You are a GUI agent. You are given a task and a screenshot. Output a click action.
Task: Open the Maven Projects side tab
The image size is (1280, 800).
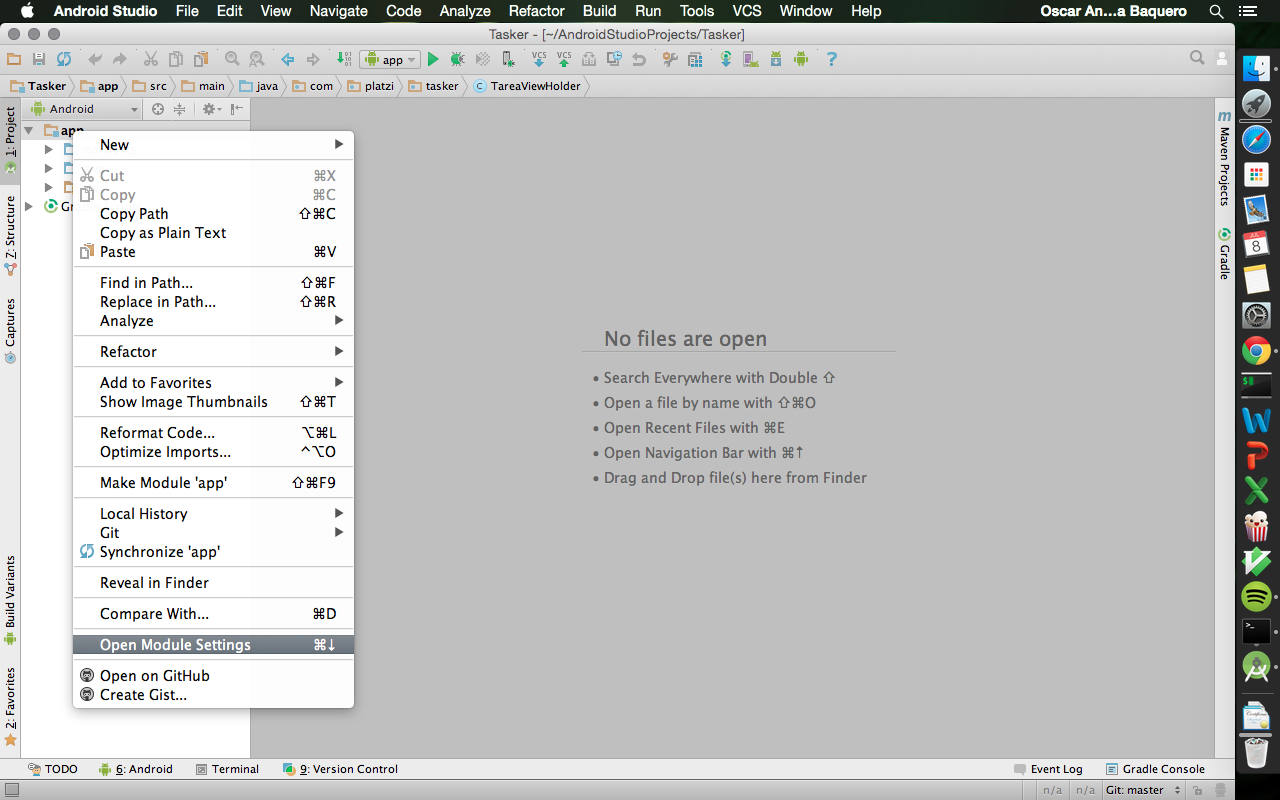coord(1224,157)
